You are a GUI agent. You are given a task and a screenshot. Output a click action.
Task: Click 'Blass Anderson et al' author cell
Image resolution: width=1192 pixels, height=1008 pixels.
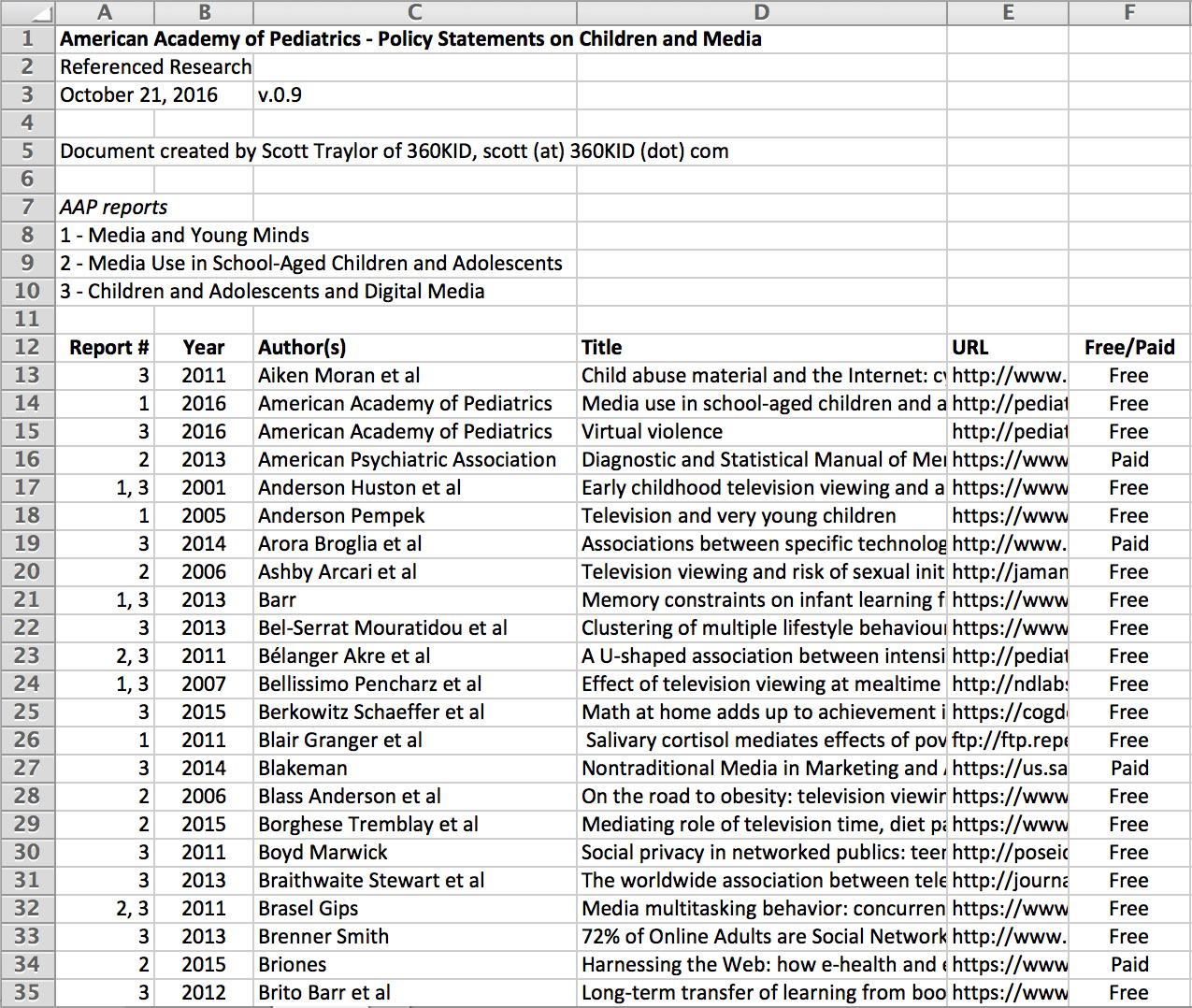pyautogui.click(x=415, y=796)
